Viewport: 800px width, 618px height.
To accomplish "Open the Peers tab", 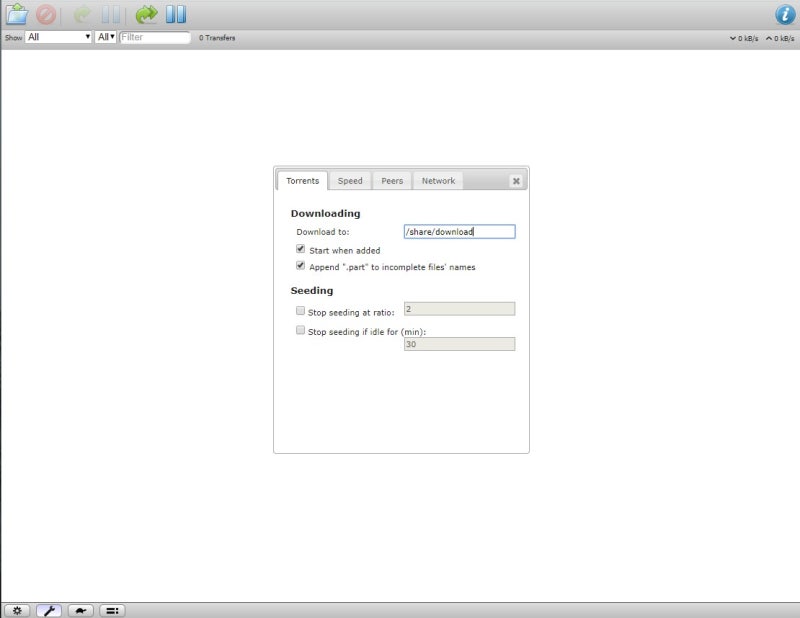I will [391, 181].
